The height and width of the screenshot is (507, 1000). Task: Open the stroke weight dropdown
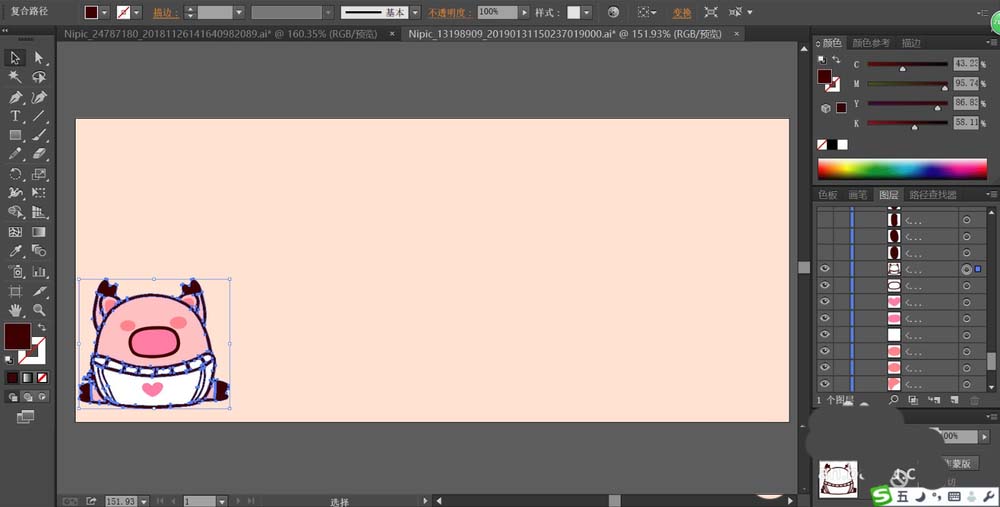coord(239,12)
